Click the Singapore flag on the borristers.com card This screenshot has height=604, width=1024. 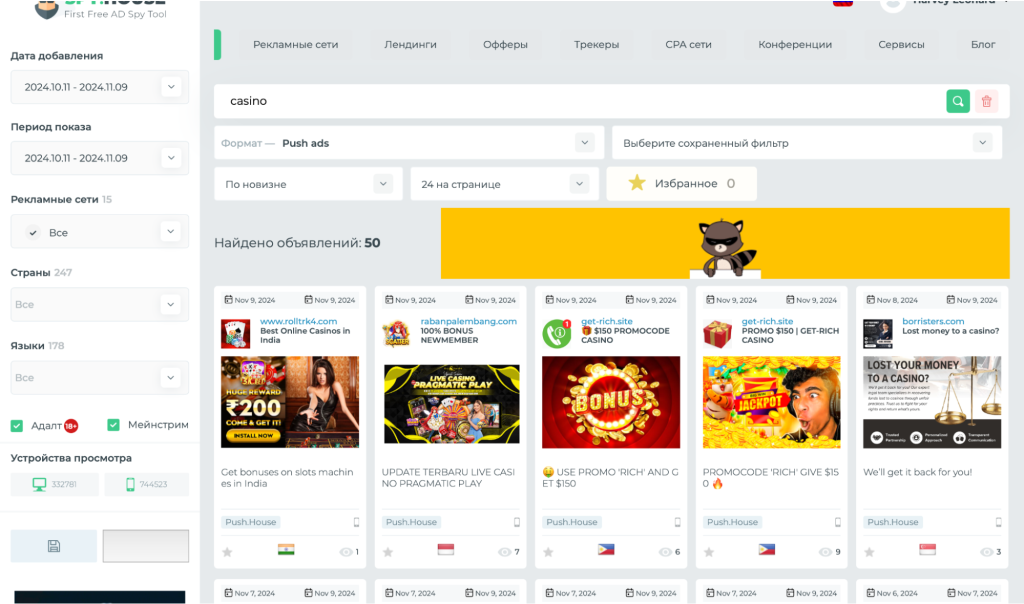tap(927, 550)
